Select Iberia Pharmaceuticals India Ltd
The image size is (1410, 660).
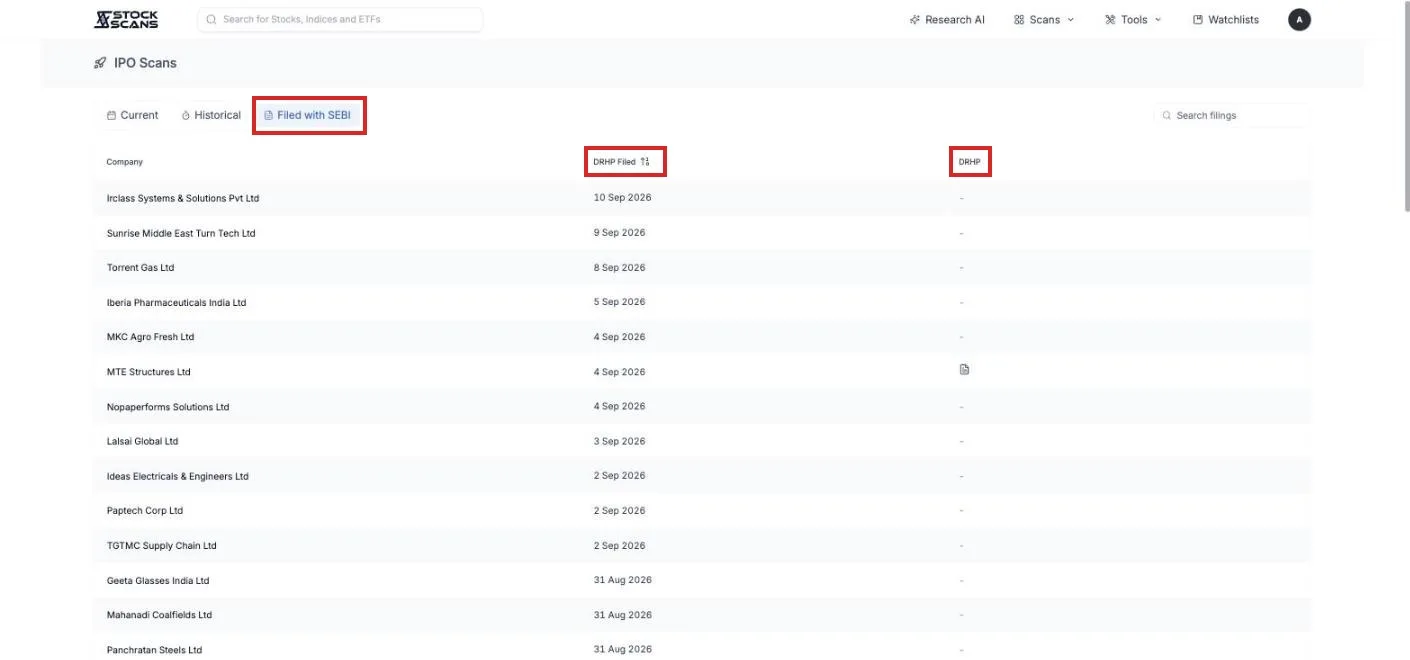[176, 302]
